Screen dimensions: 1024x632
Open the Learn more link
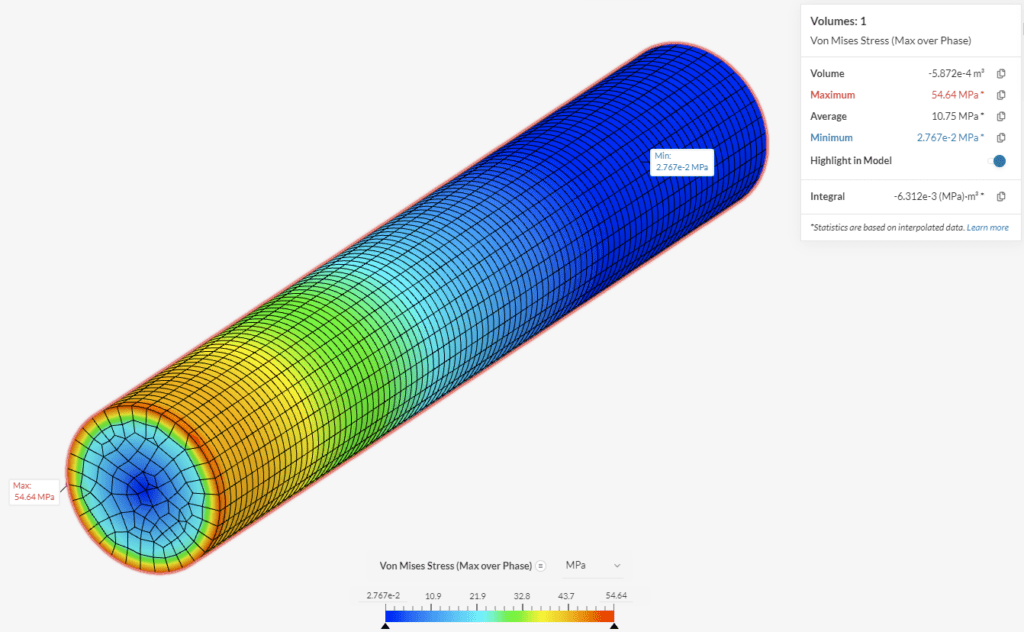tap(987, 227)
